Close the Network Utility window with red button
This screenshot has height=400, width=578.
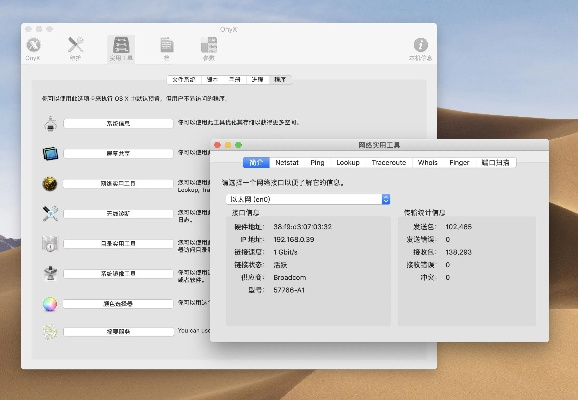(217, 145)
